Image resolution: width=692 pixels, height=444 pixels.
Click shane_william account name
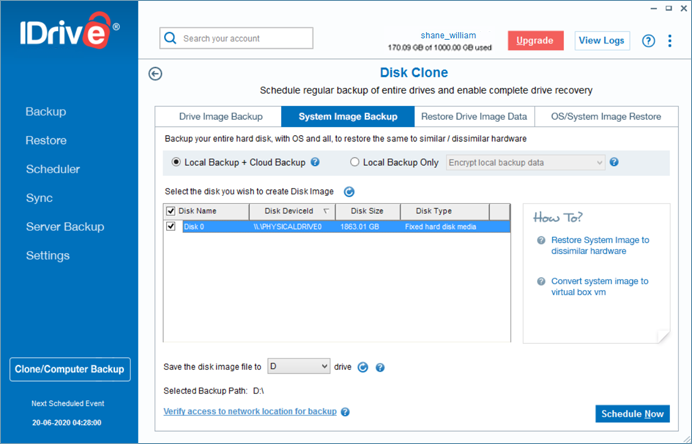coord(448,35)
